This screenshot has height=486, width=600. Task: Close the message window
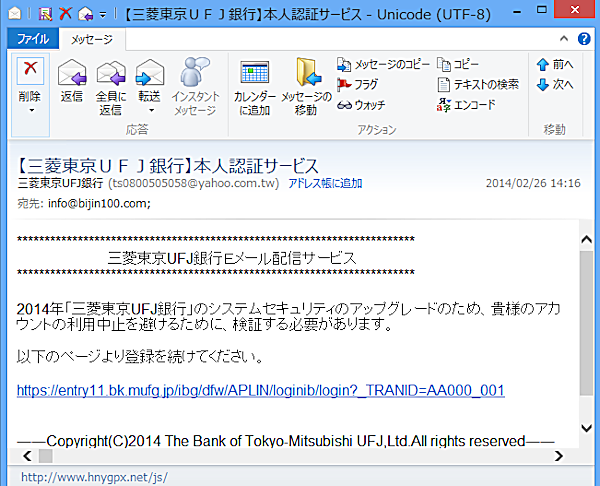click(574, 9)
